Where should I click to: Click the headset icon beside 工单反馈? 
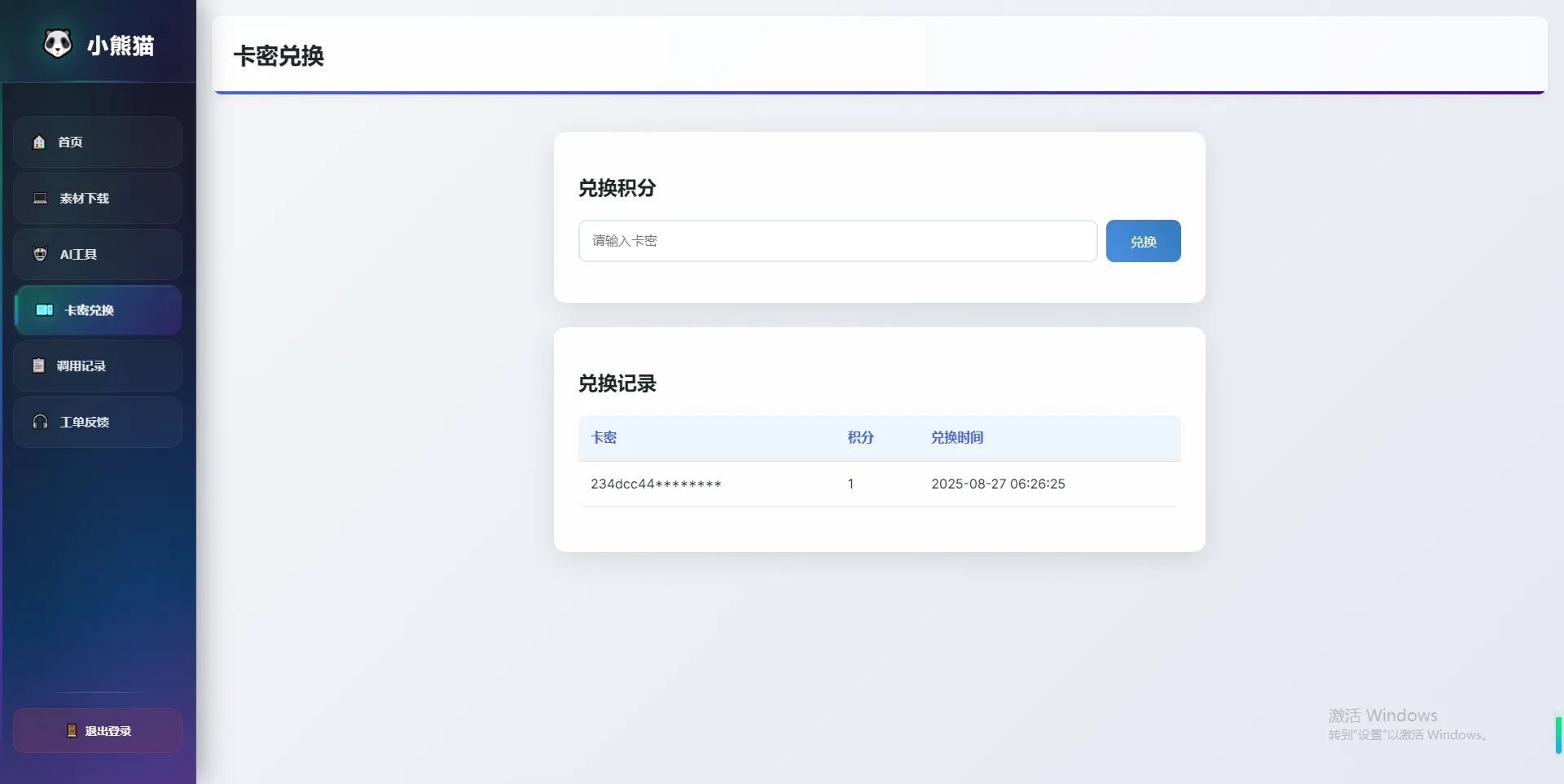click(x=40, y=422)
